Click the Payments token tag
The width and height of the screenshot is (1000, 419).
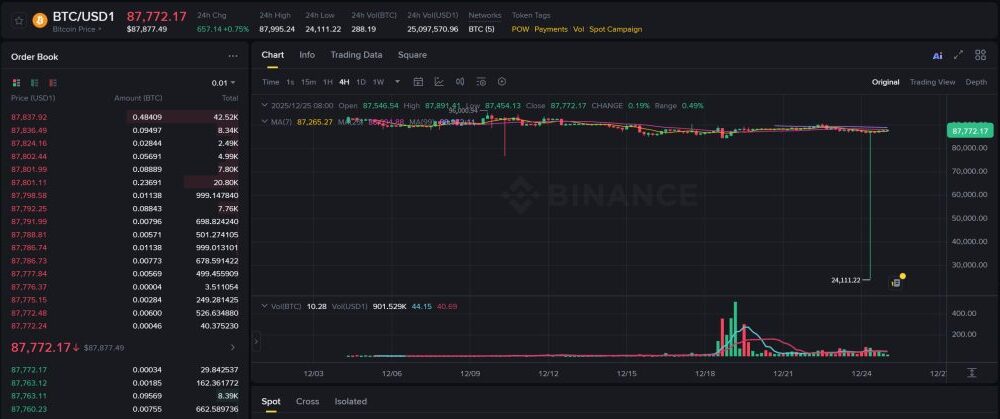point(551,29)
